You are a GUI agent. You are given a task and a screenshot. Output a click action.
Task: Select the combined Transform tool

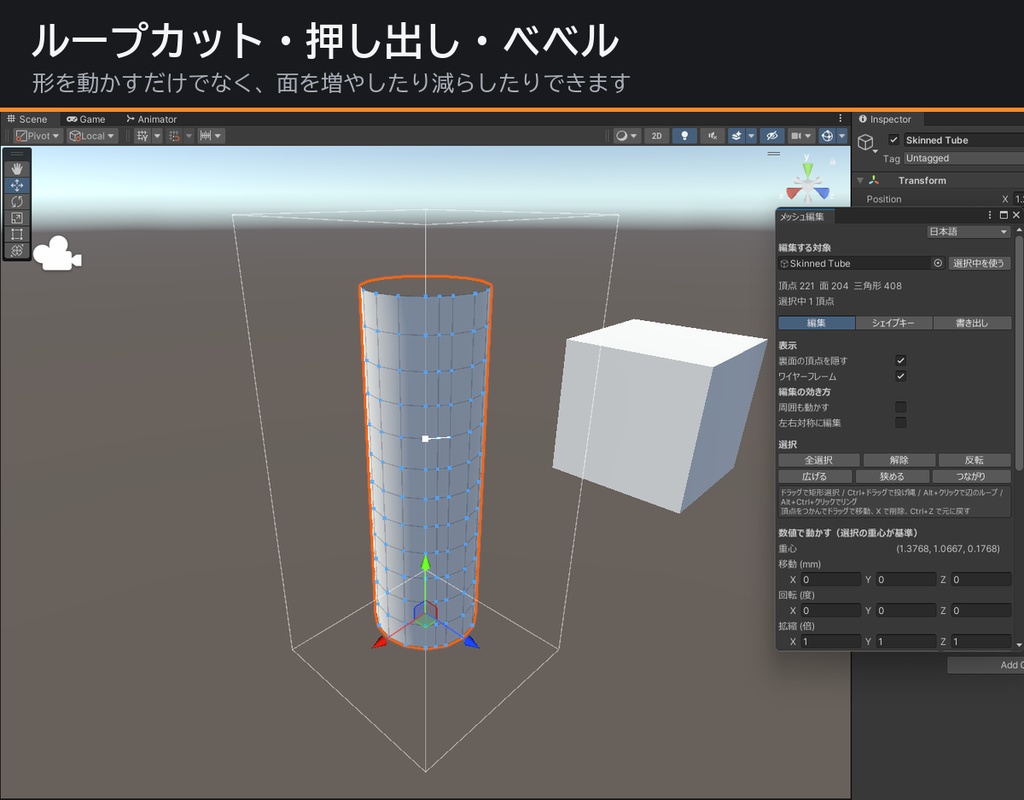point(17,251)
